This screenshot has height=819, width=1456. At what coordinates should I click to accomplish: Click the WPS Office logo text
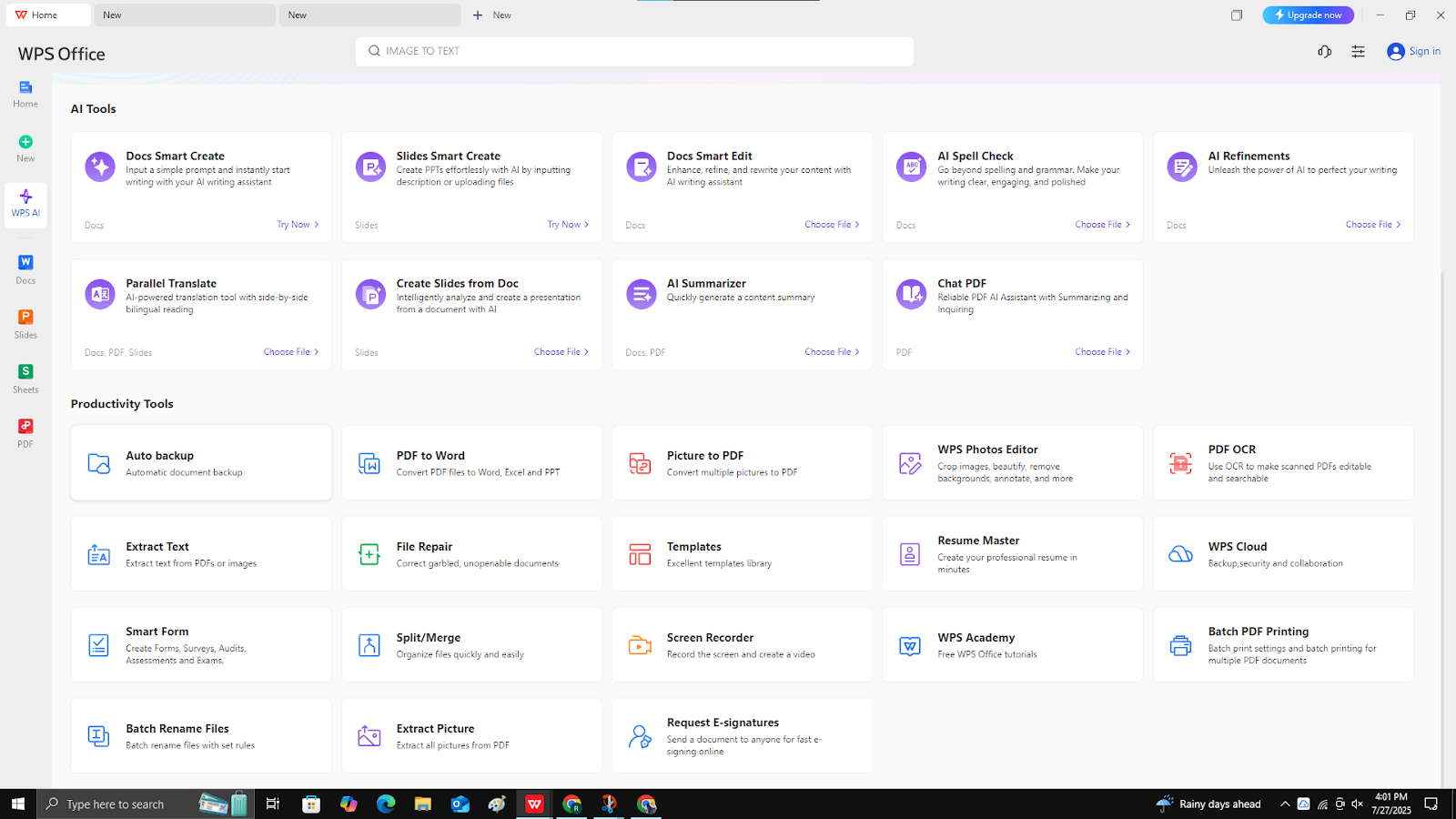point(62,54)
